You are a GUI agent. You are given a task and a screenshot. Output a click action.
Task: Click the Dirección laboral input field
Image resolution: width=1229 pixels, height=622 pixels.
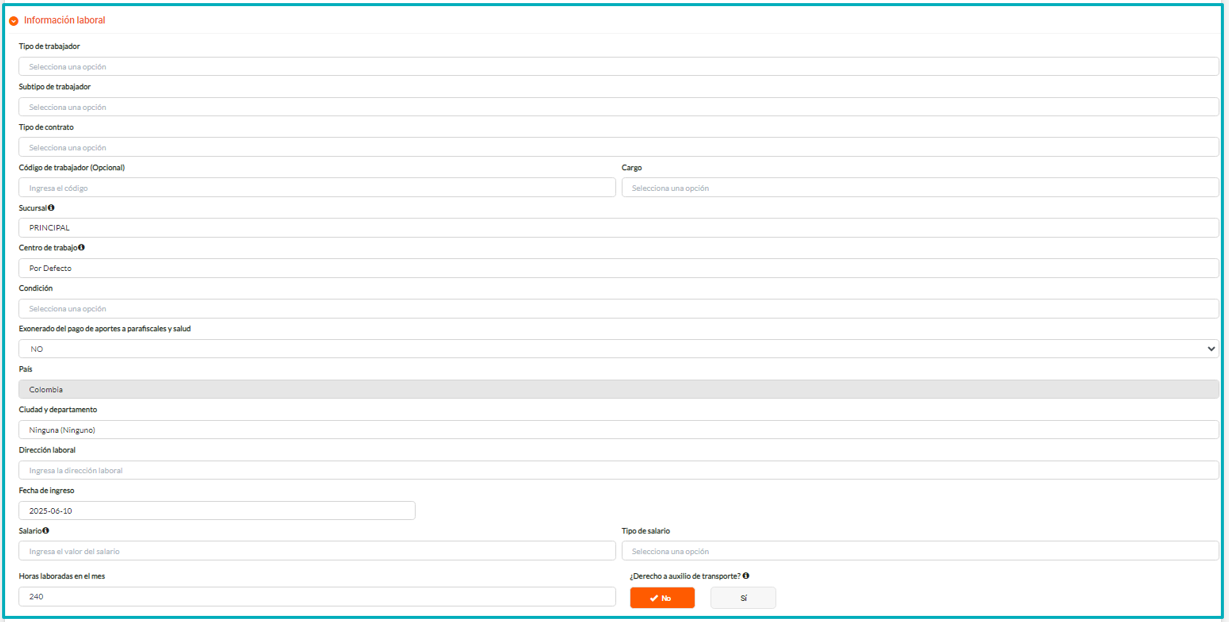point(617,470)
